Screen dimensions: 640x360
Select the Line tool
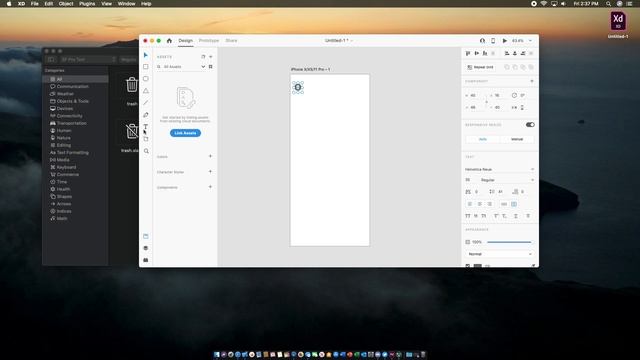point(146,103)
